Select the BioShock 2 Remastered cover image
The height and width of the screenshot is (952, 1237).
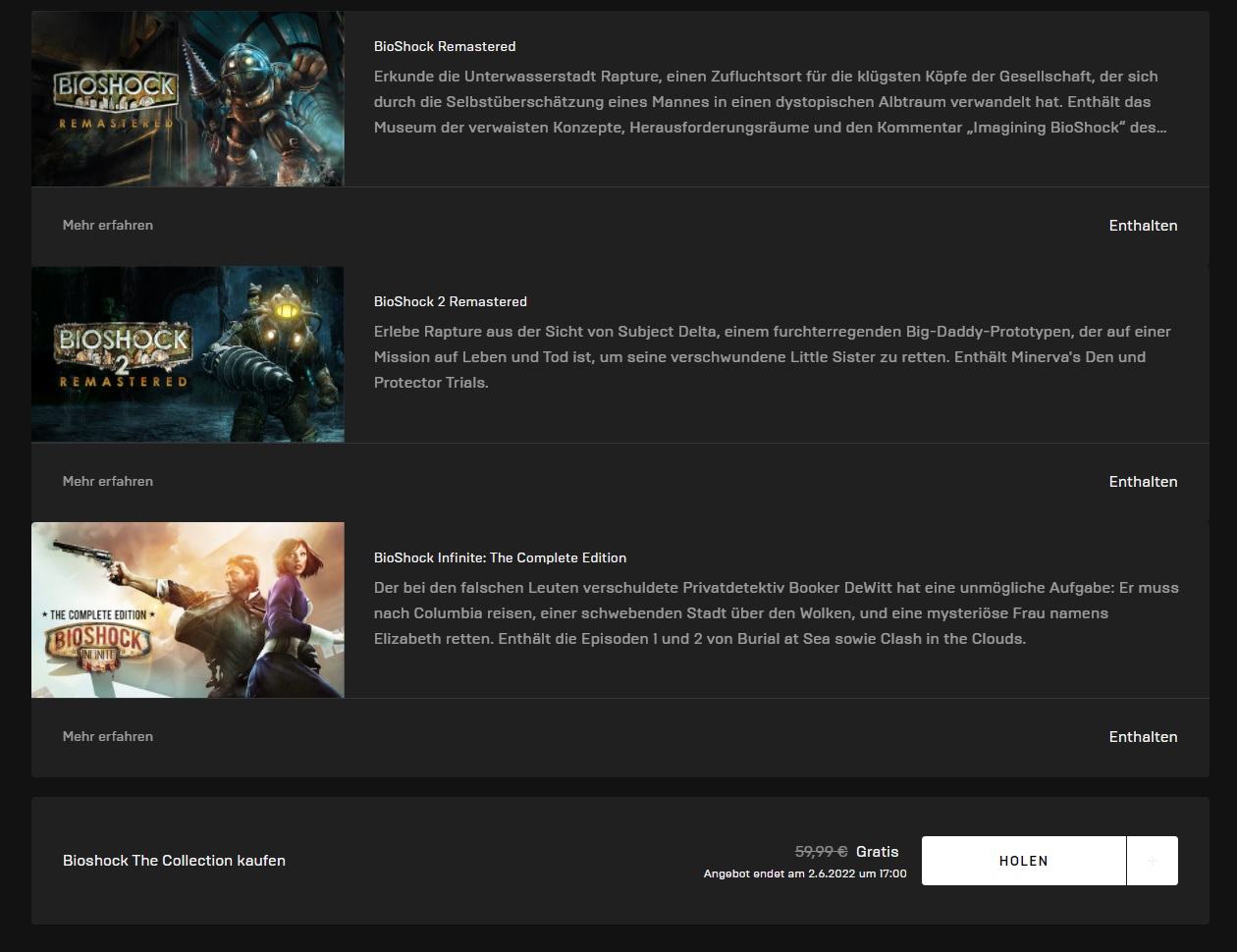point(188,354)
